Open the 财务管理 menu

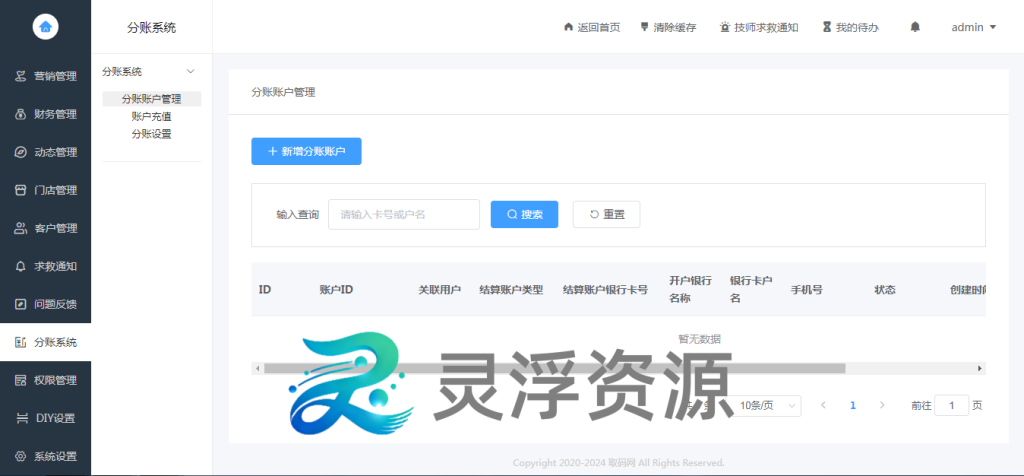[45, 114]
